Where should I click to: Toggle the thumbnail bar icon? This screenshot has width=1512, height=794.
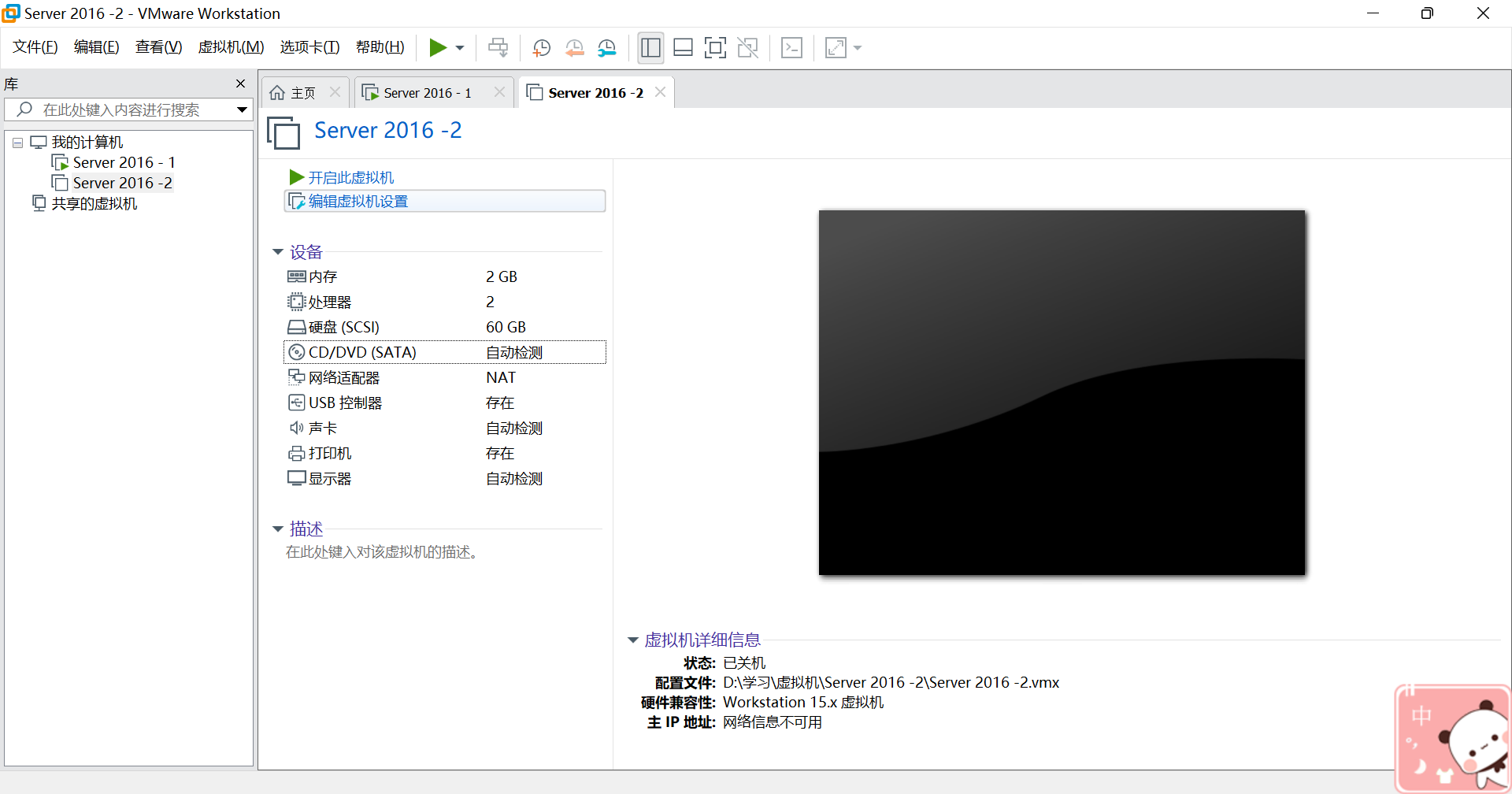click(x=683, y=48)
